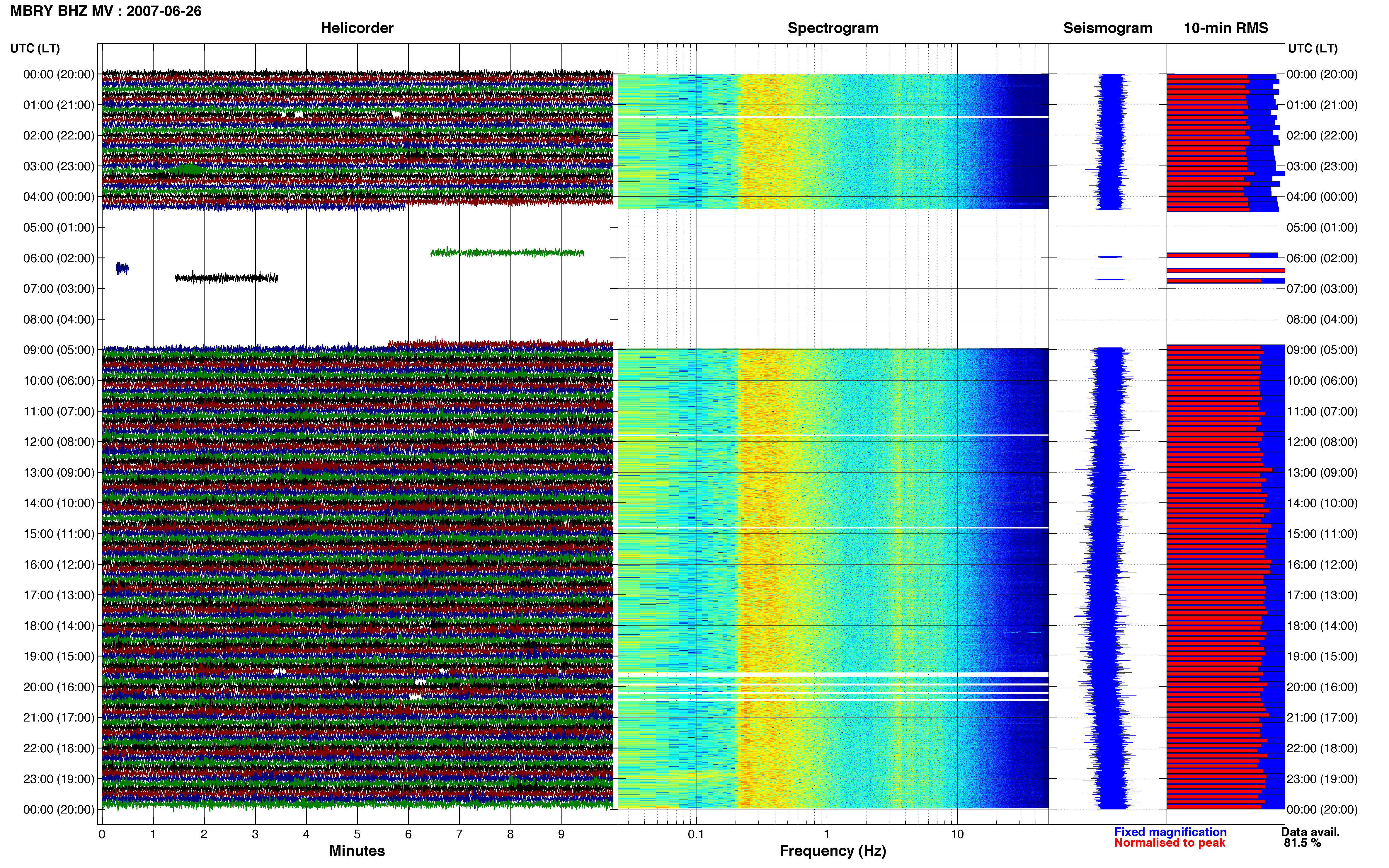Click the left 'UTC (LT)' axis label
This screenshot has height=868, width=1389.
[35, 48]
